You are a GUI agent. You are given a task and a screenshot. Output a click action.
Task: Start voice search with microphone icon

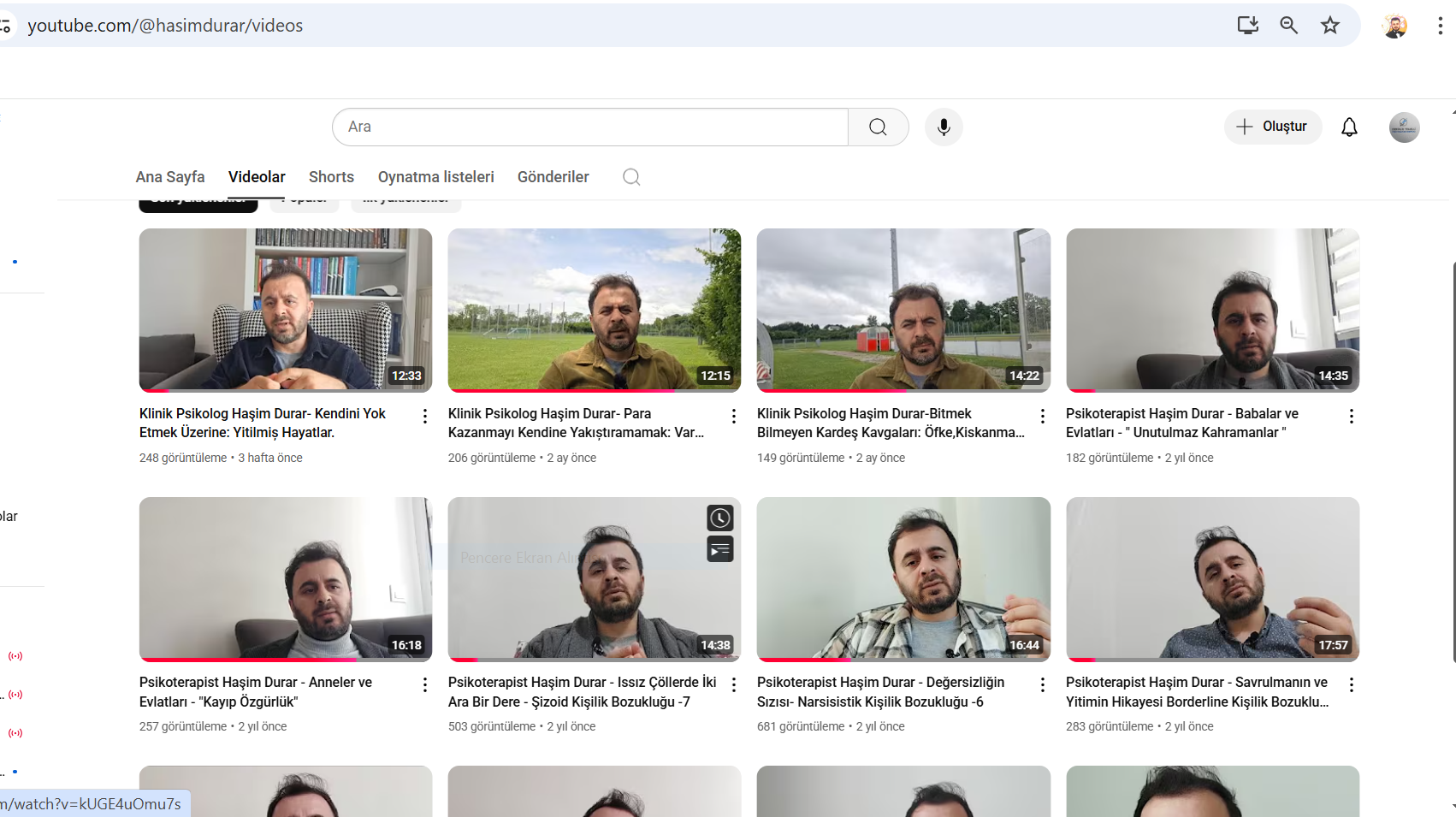(x=944, y=127)
